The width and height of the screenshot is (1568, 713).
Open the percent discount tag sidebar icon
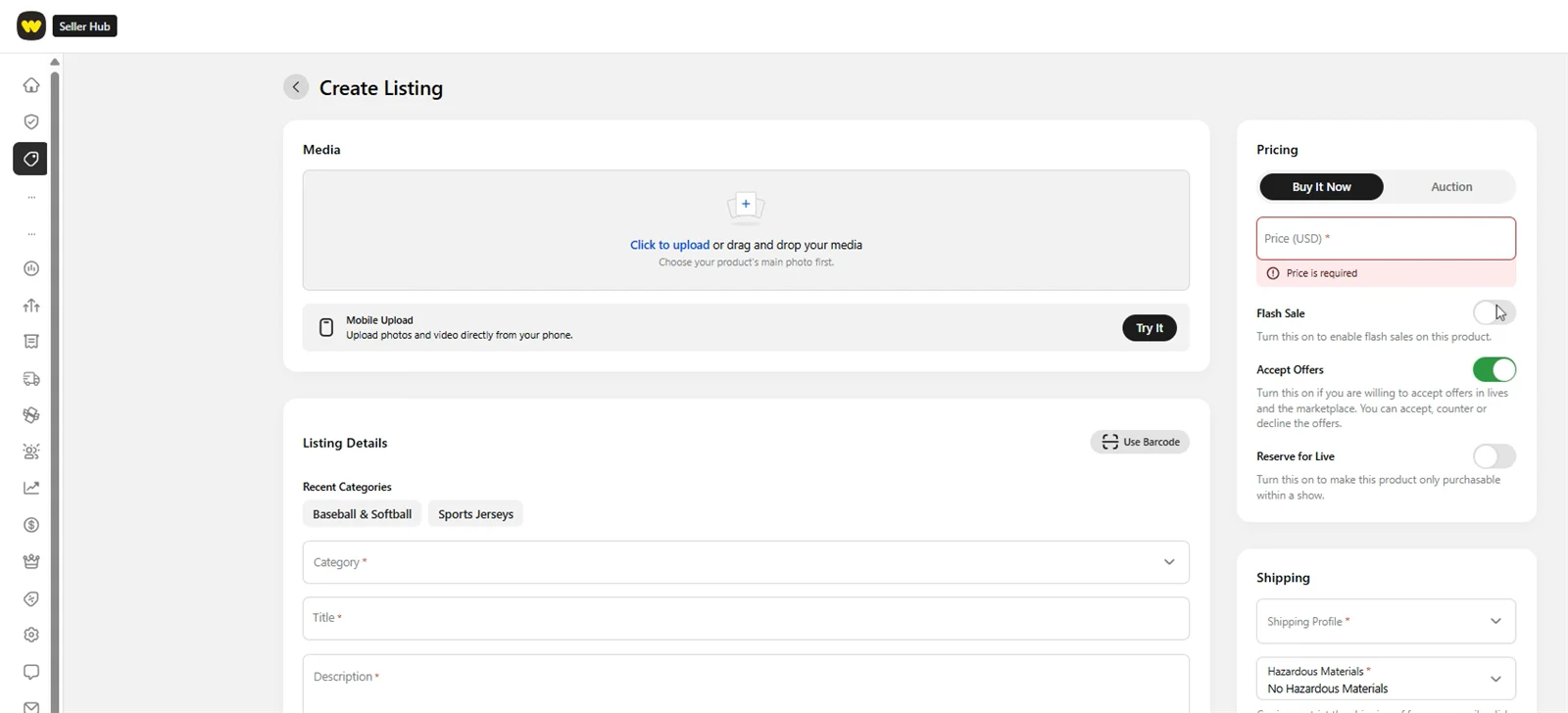pos(31,598)
